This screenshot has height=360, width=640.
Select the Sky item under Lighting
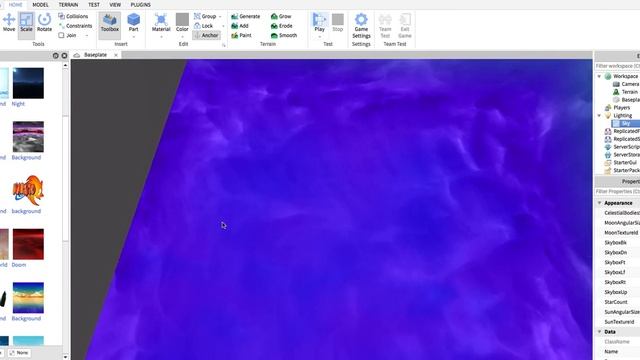click(626, 123)
